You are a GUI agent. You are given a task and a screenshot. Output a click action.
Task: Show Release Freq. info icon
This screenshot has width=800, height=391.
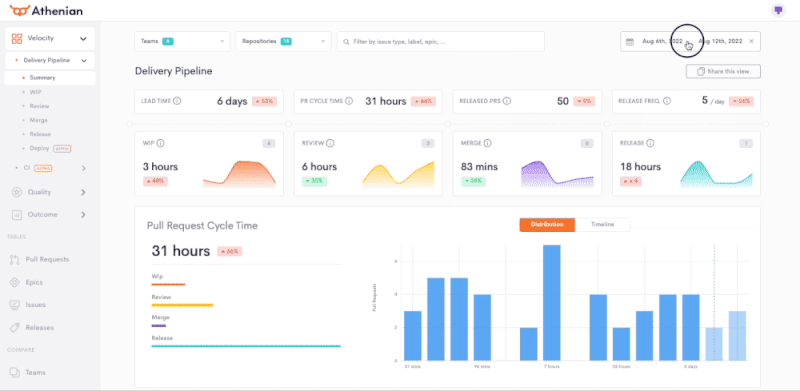click(x=667, y=101)
